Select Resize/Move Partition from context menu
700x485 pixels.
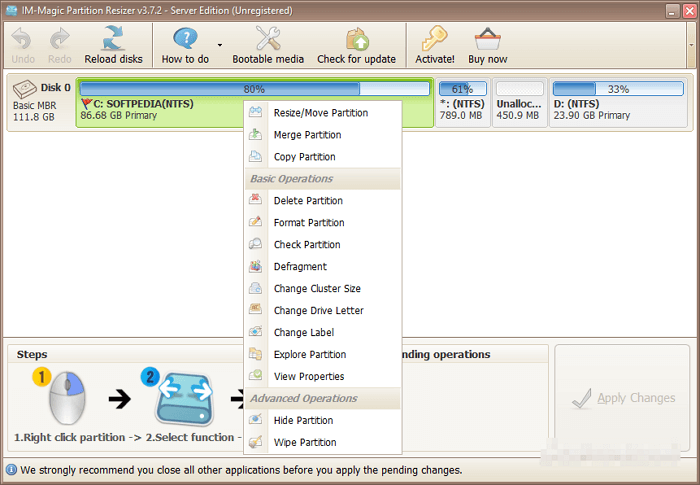[x=320, y=113]
